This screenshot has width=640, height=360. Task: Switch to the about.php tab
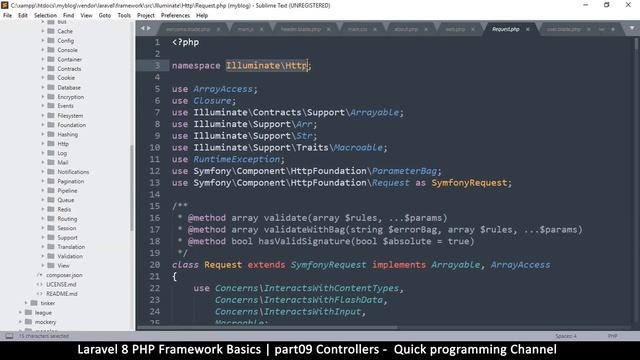coord(406,29)
